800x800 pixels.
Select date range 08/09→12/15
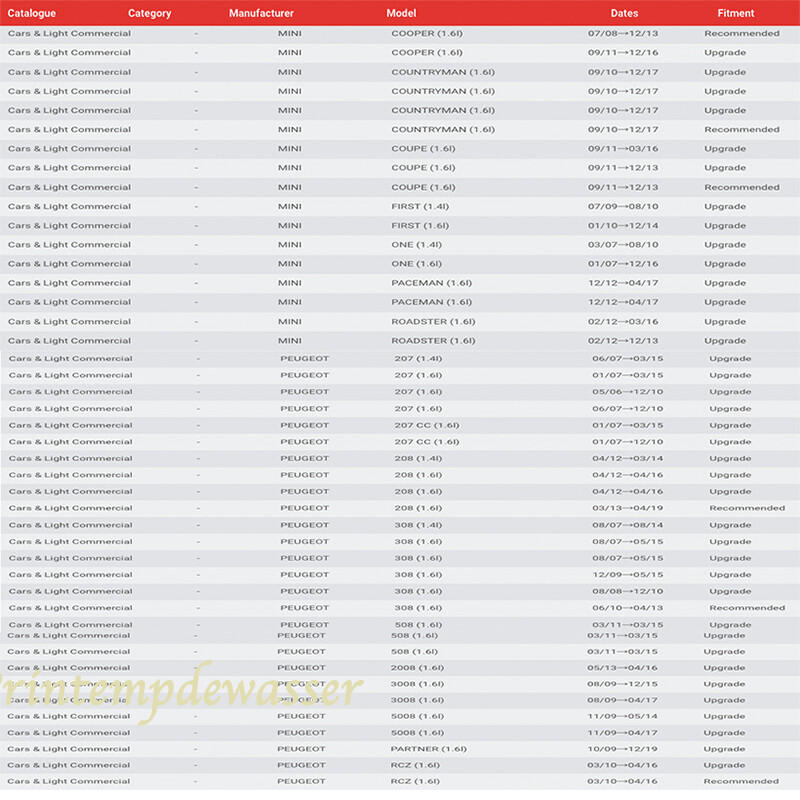click(622, 684)
